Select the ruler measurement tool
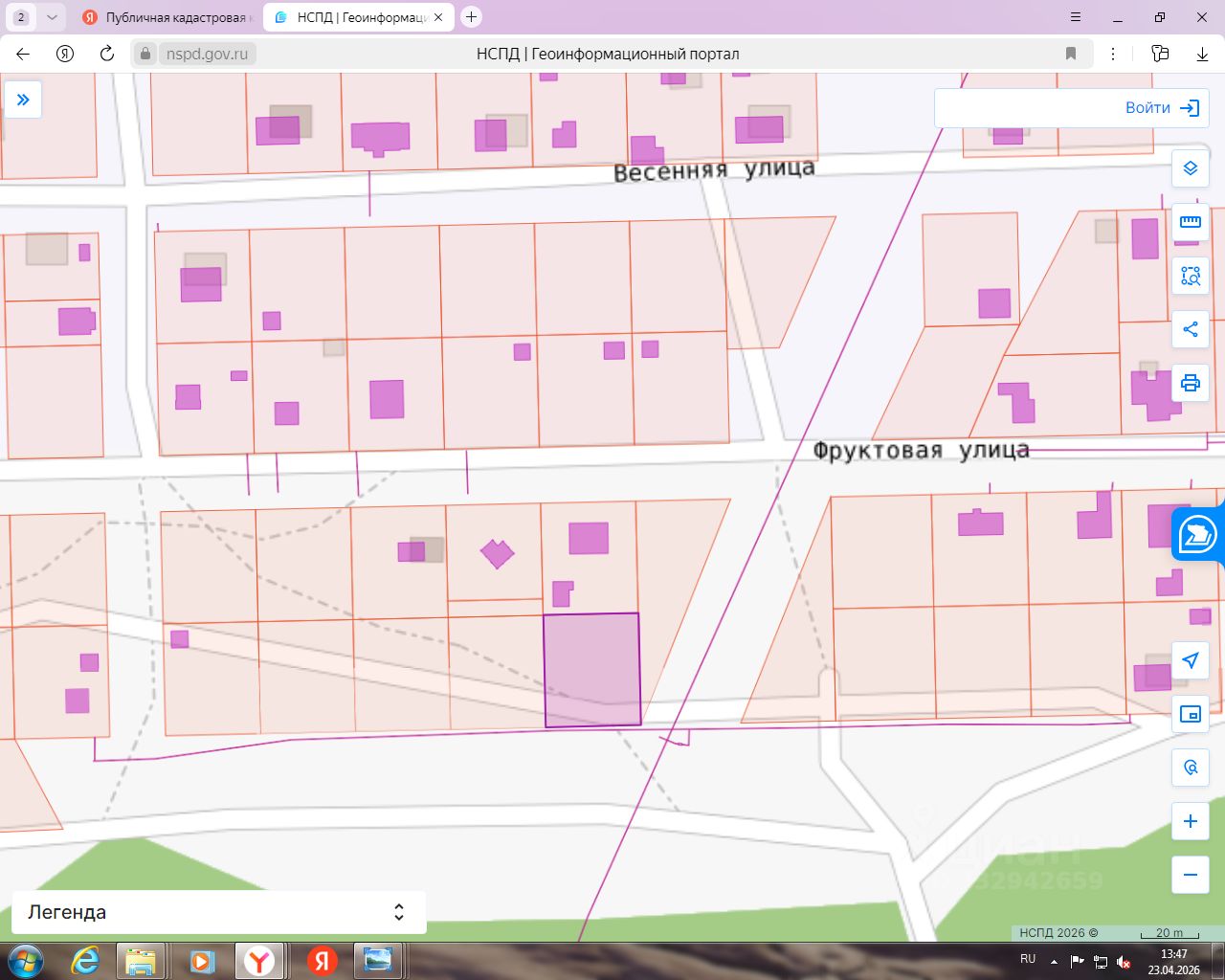 [1191, 222]
